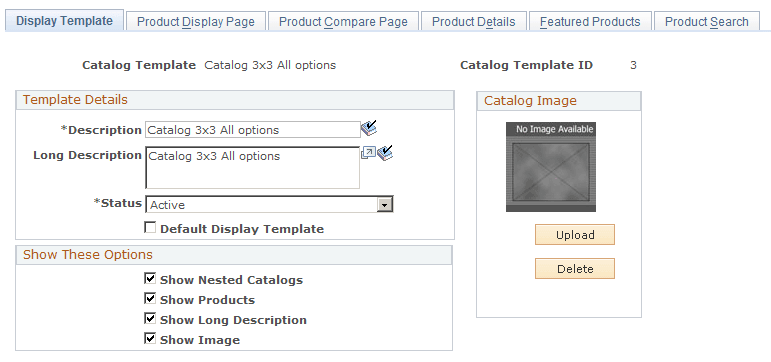
Task: Click the Show These Options header
Action: click(x=234, y=255)
